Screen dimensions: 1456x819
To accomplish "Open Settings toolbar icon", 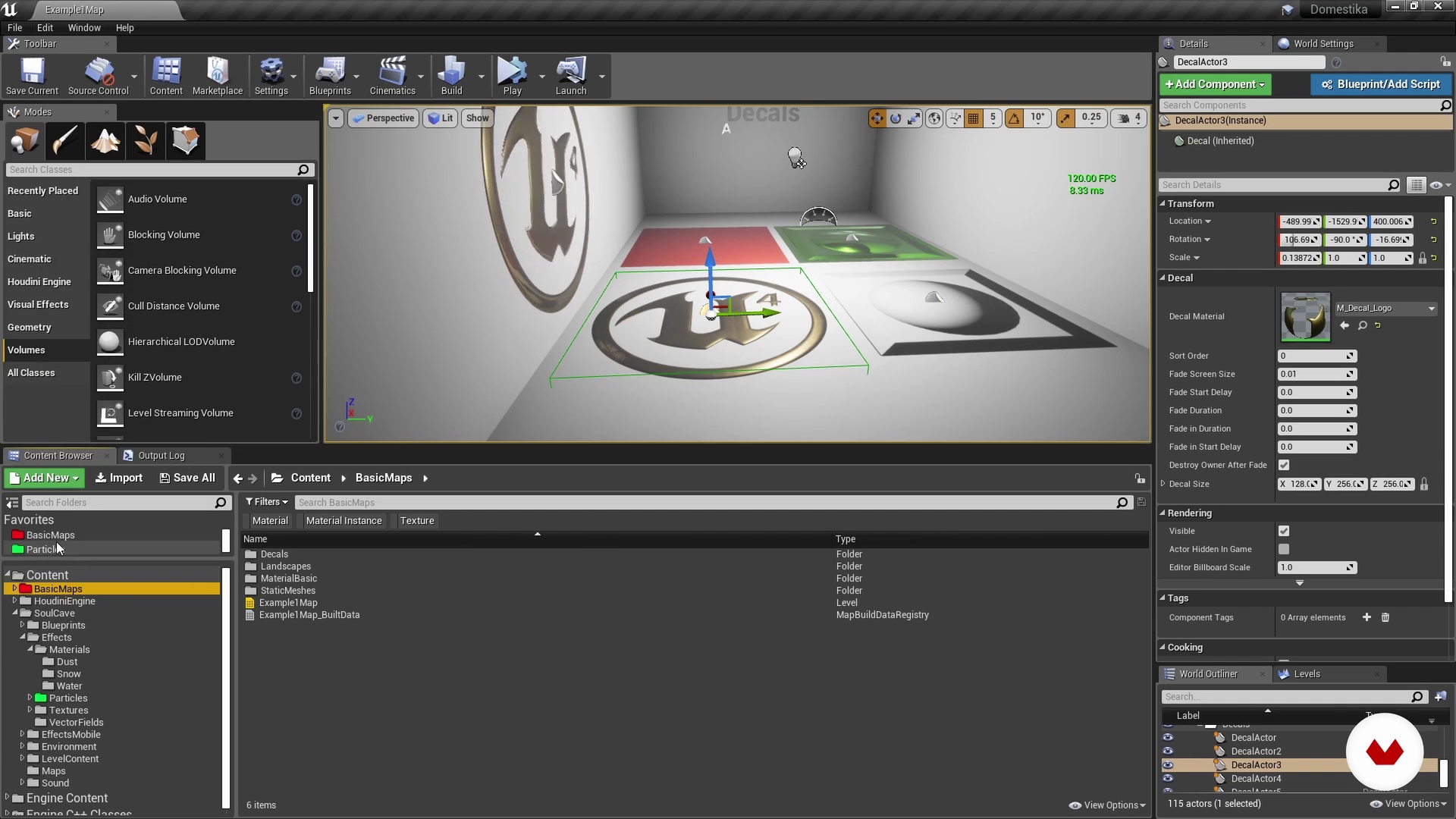I will (x=271, y=76).
